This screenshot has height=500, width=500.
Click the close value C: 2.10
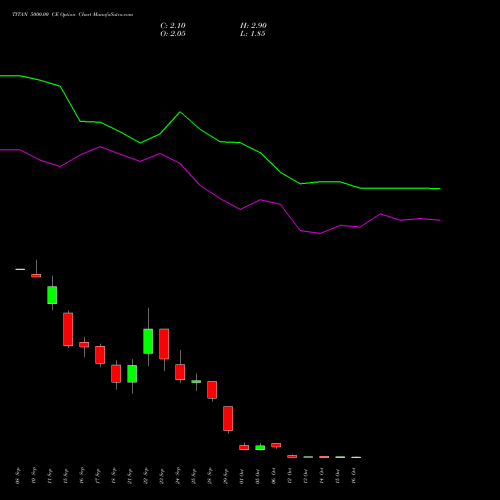[x=173, y=26]
